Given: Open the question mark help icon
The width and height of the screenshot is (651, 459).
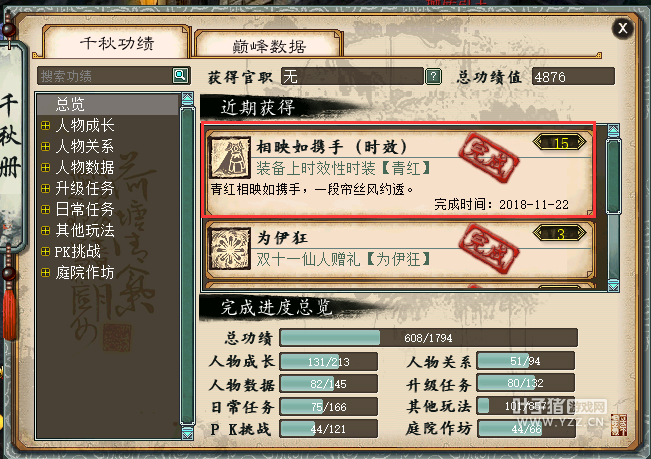Looking at the screenshot, I should 433,76.
